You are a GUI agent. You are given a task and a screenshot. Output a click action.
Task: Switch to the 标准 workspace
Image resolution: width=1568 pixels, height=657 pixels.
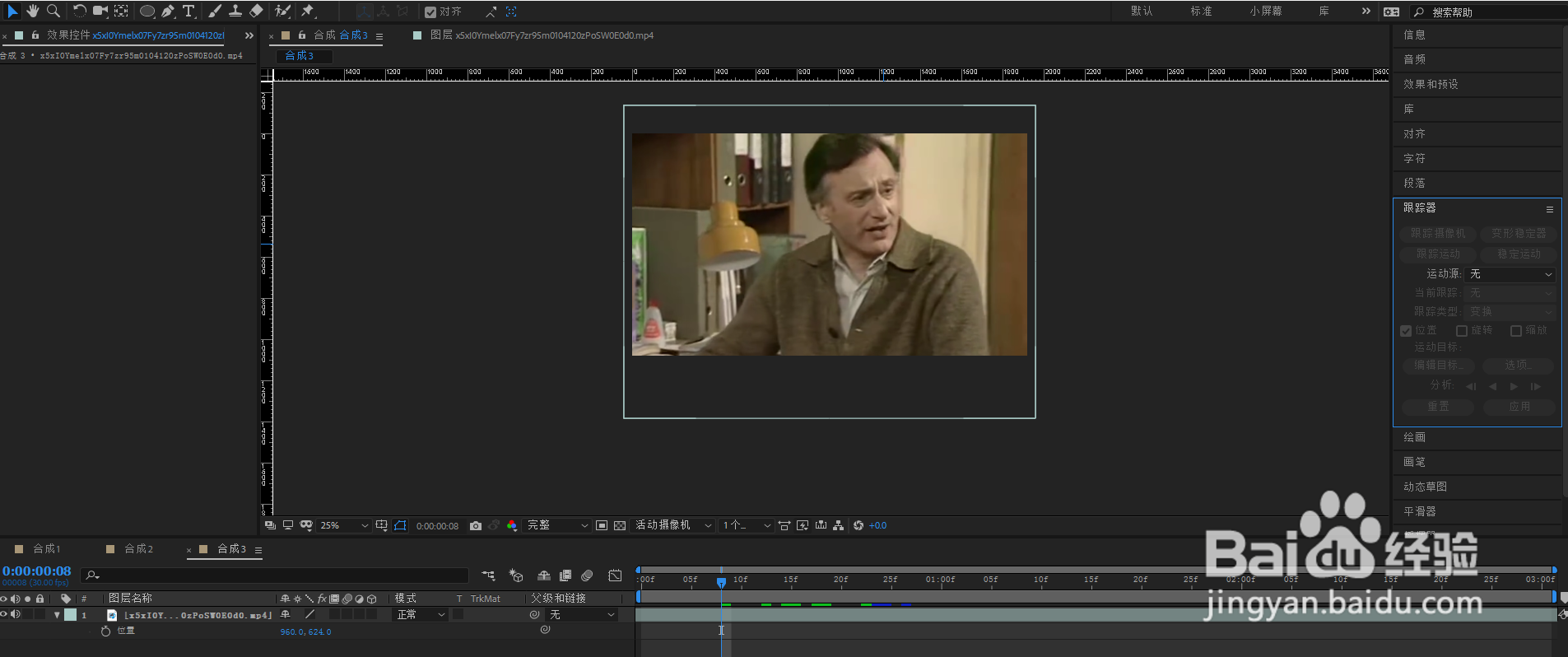[x=1201, y=12]
